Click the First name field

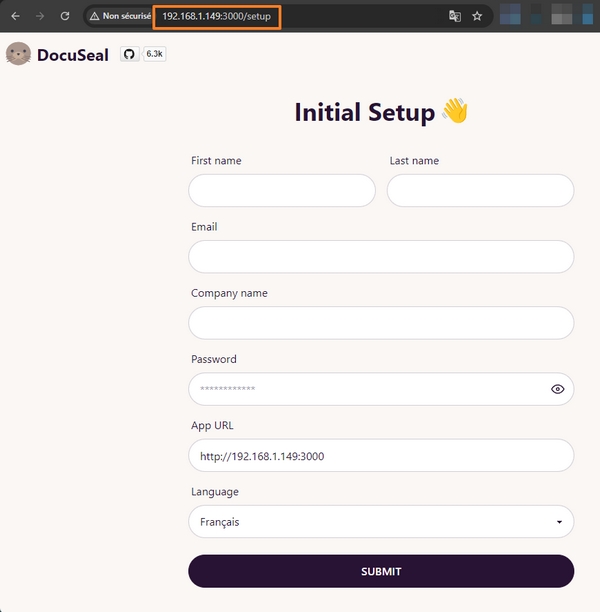282,191
